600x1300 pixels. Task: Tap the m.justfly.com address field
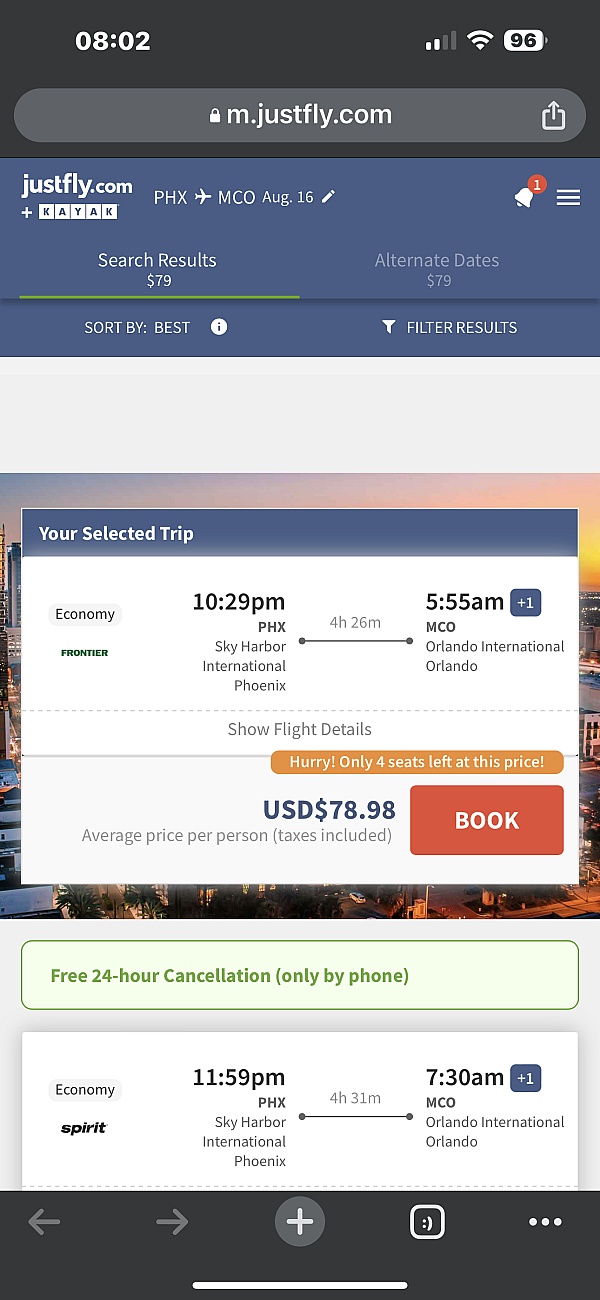299,116
